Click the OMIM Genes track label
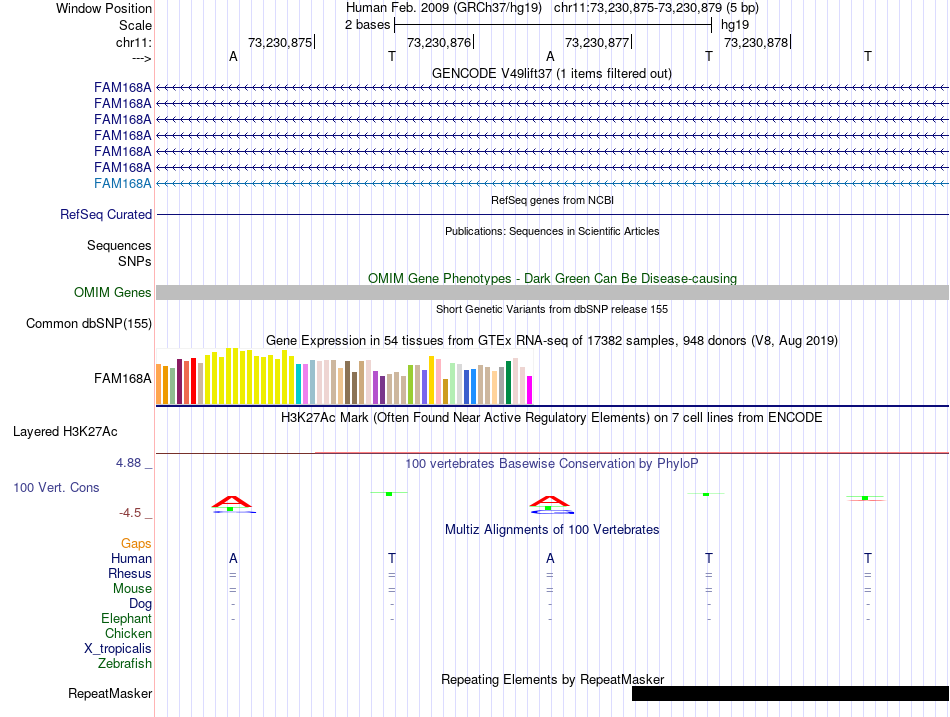This screenshot has height=717, width=950. click(112, 292)
